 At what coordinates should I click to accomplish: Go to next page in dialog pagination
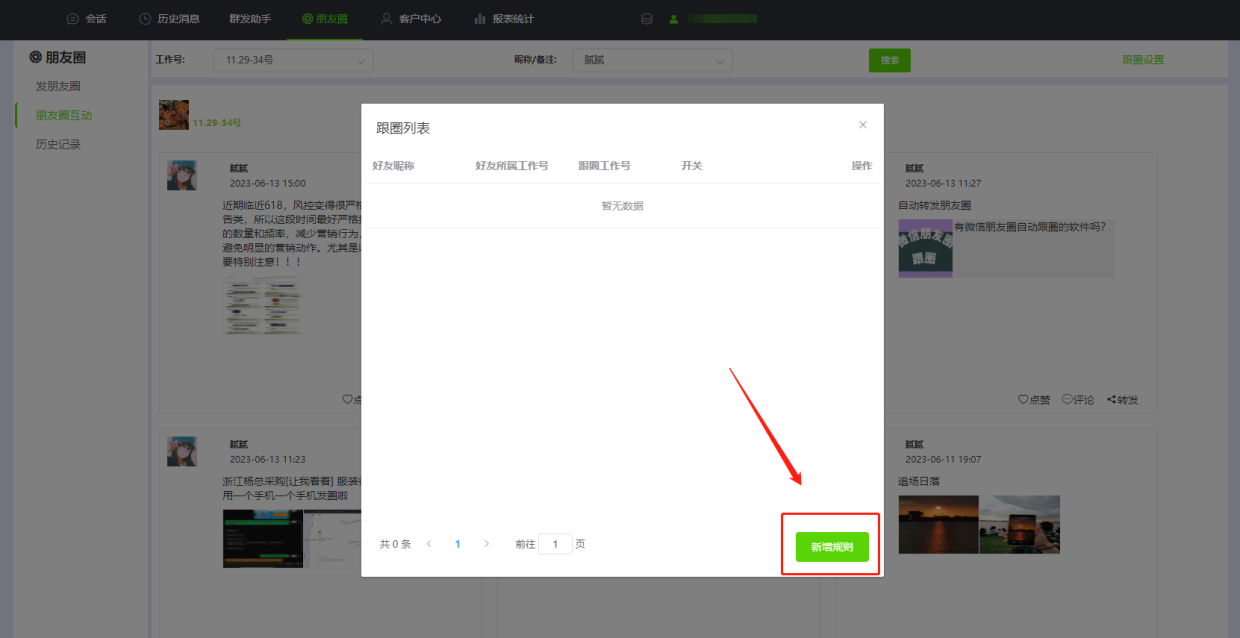click(x=487, y=544)
